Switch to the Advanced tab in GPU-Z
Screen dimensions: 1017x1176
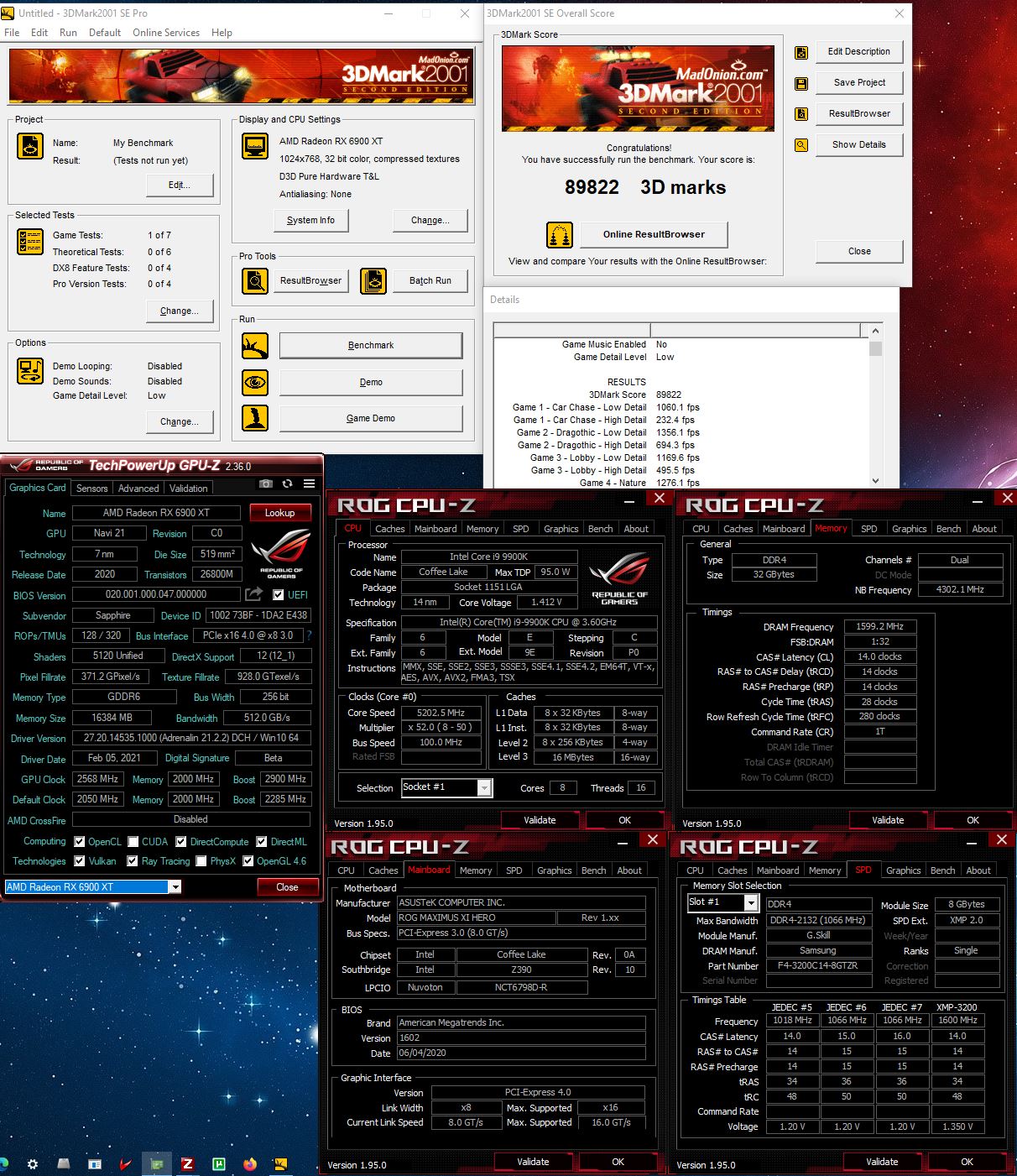(x=138, y=489)
